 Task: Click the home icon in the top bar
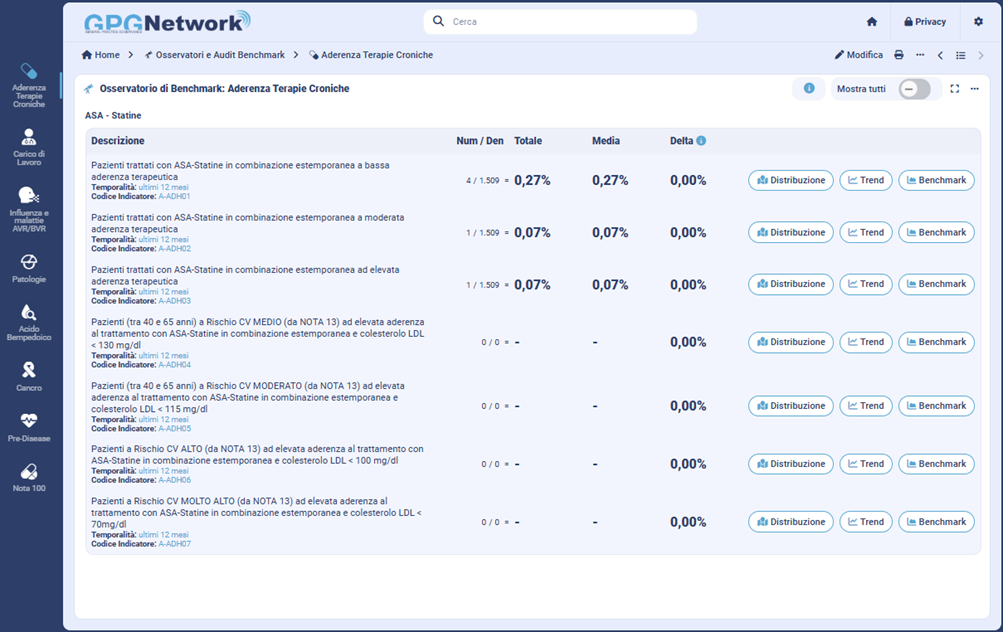pyautogui.click(x=872, y=22)
